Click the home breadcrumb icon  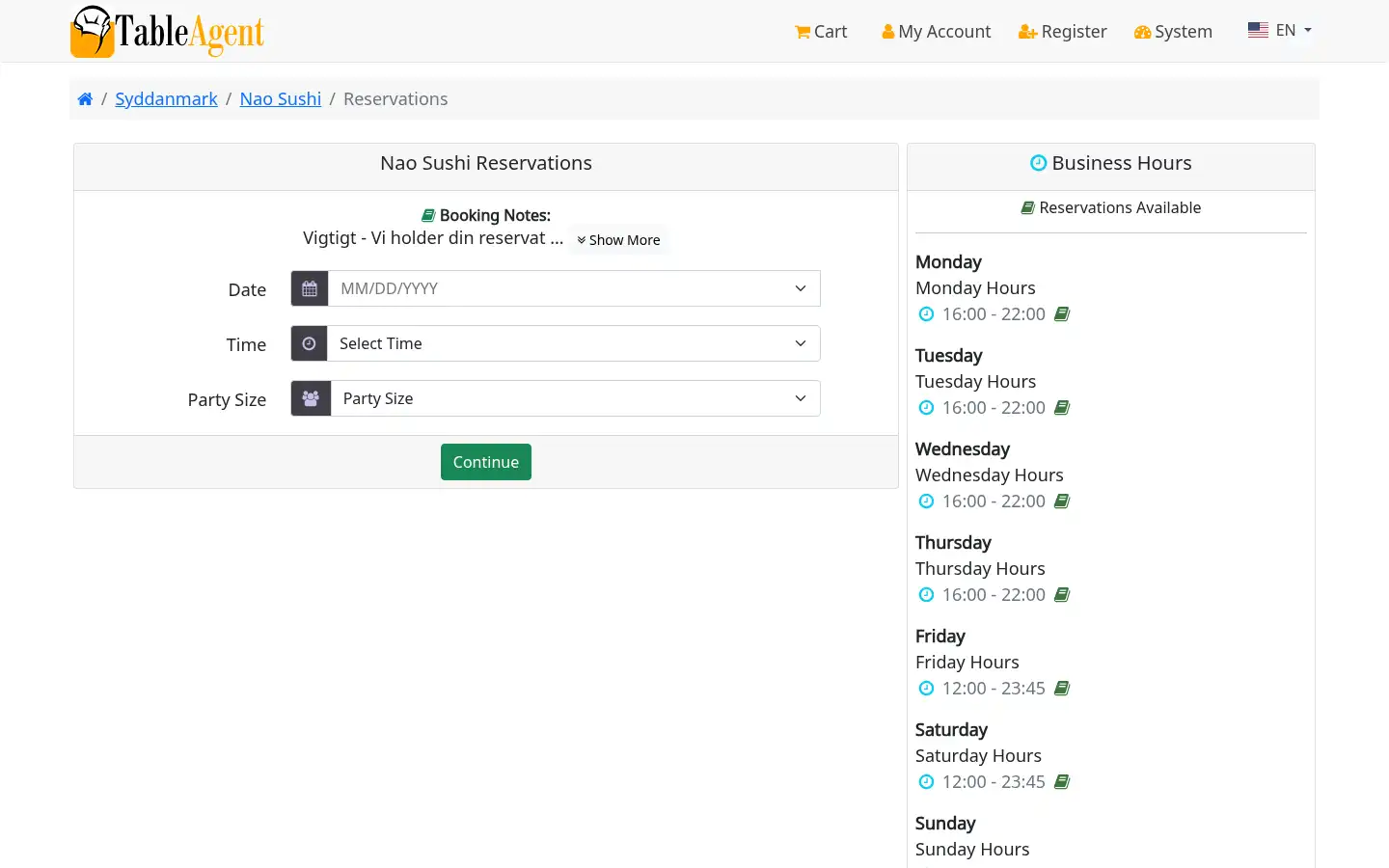(x=85, y=99)
